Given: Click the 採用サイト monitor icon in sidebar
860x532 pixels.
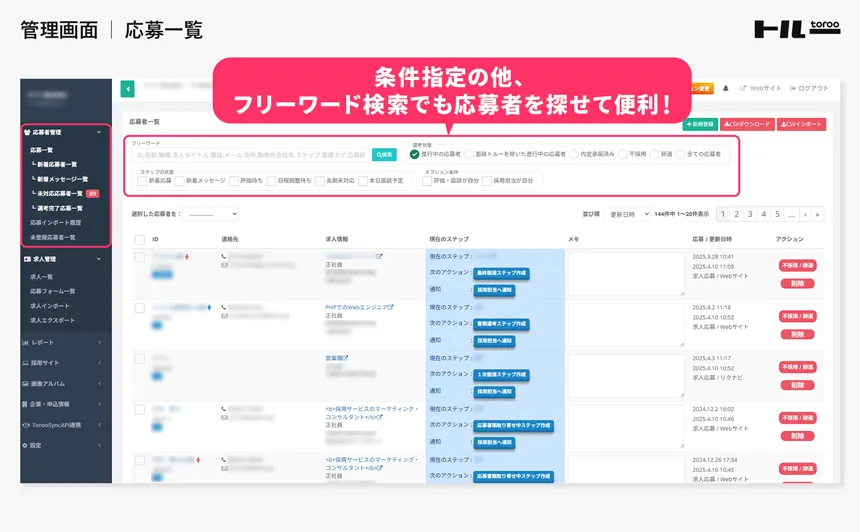Looking at the screenshot, I should pos(25,363).
